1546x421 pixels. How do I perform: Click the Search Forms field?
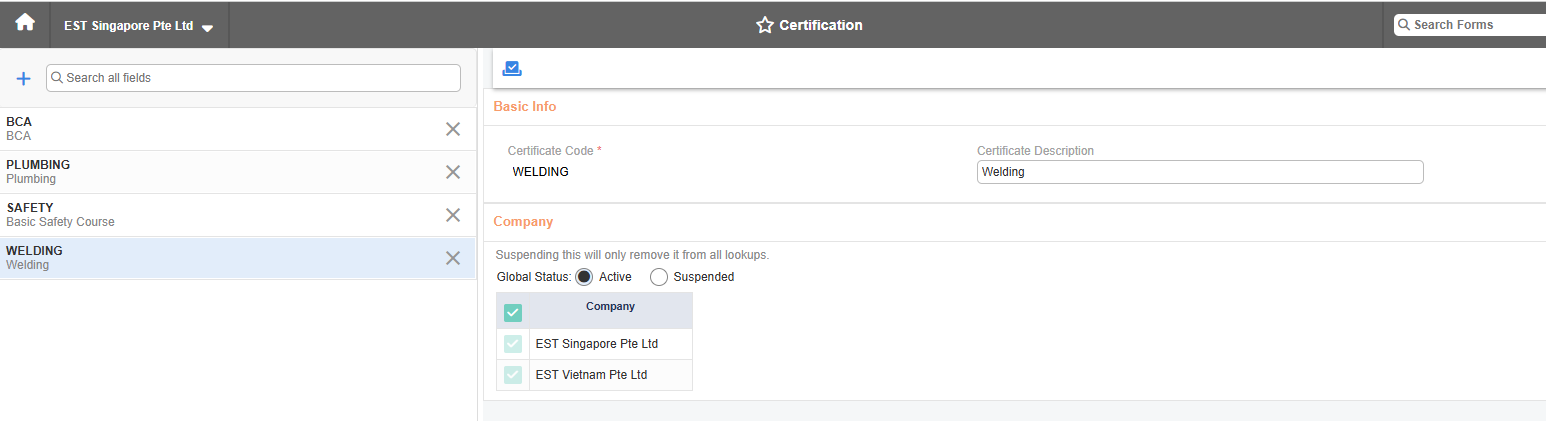point(1475,25)
